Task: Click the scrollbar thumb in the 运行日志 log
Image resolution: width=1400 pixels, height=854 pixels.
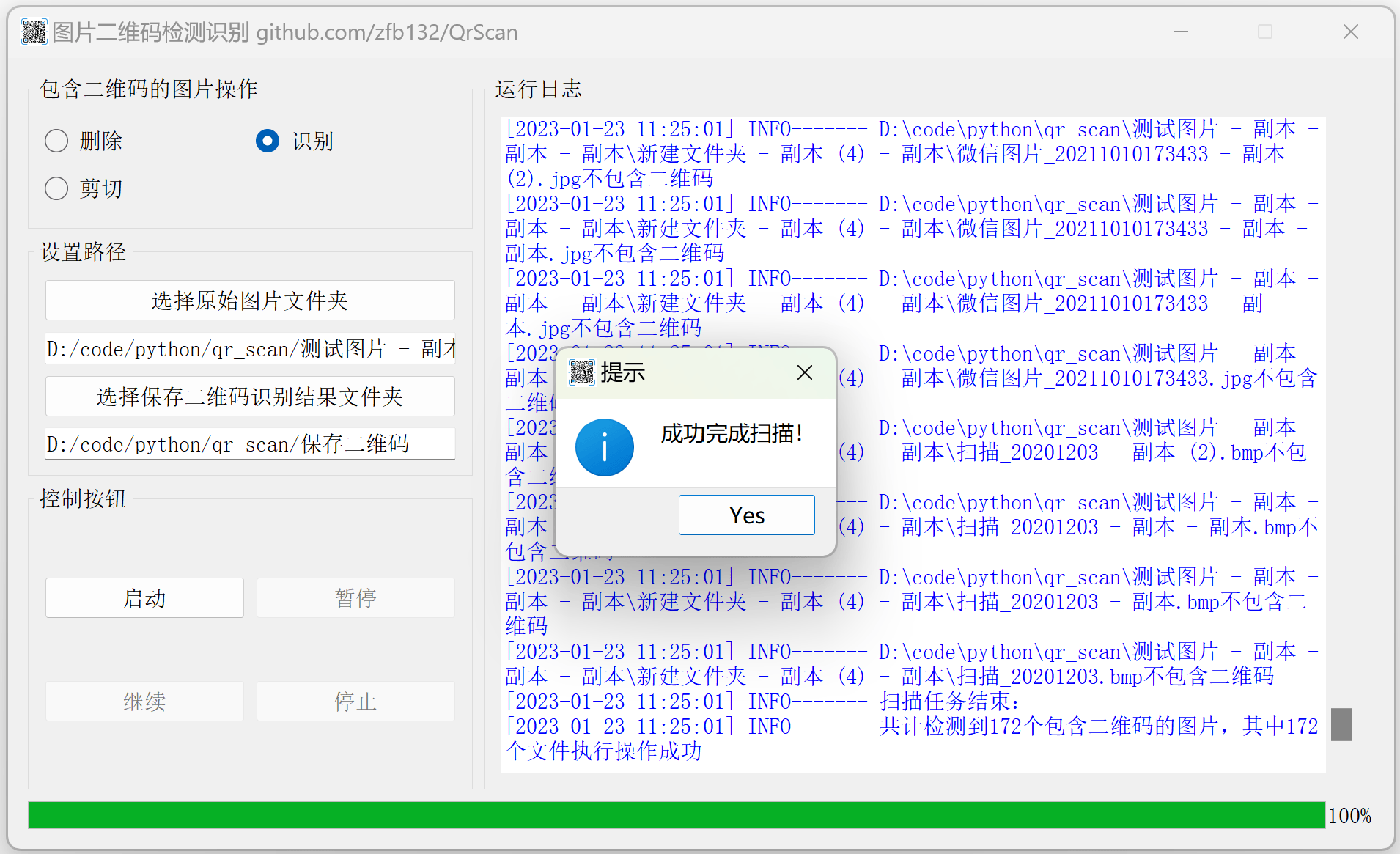Action: [1341, 724]
